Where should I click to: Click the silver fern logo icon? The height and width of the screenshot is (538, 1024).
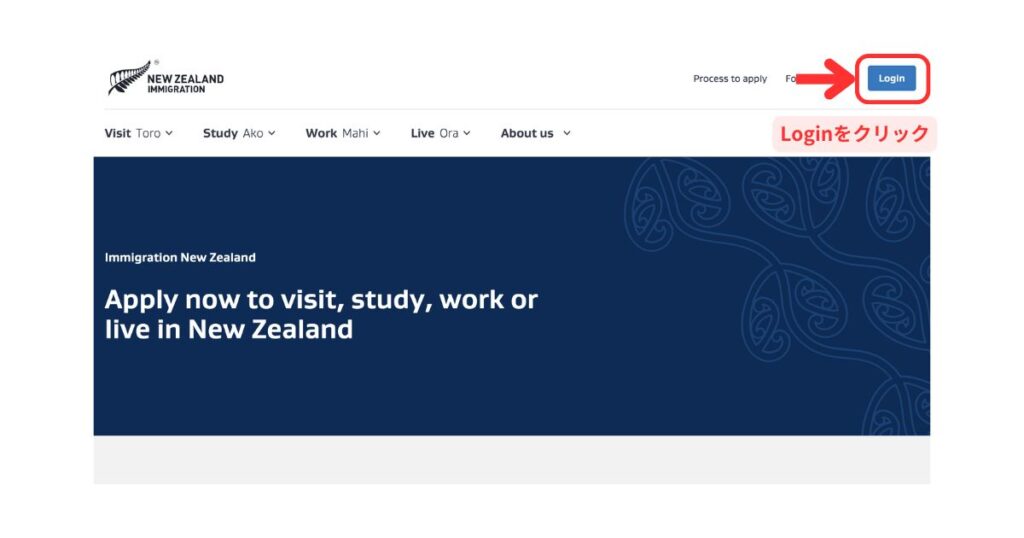128,78
